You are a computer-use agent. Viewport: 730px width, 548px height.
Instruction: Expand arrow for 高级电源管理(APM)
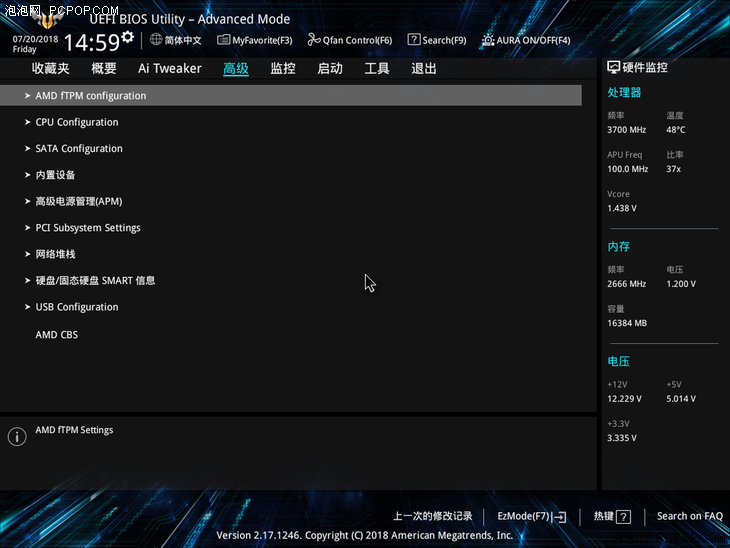27,201
